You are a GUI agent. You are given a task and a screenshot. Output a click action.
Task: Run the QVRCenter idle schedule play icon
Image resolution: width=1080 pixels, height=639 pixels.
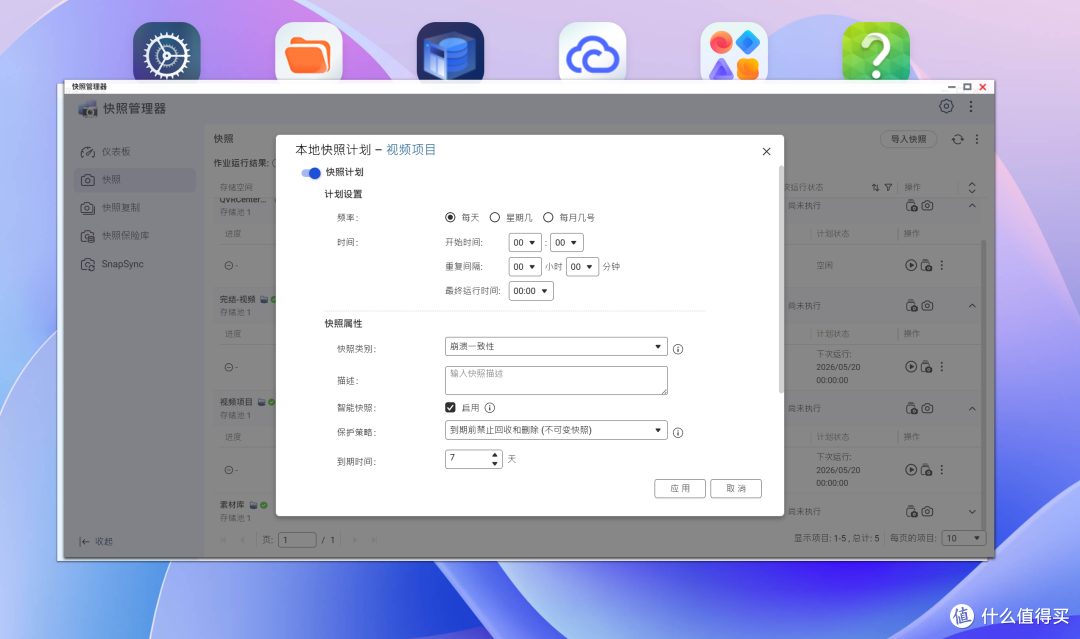911,265
